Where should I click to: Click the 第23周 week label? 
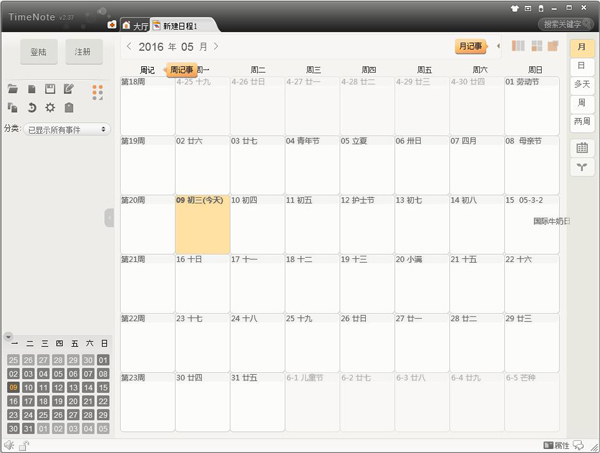133,378
